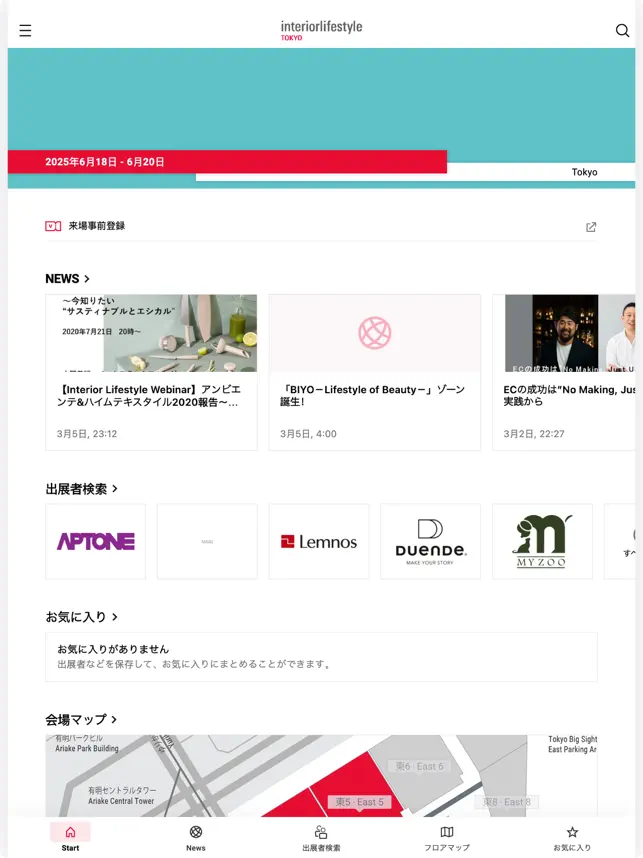Open the DUENDE exhibitor card
The height and width of the screenshot is (858, 643).
click(x=431, y=541)
